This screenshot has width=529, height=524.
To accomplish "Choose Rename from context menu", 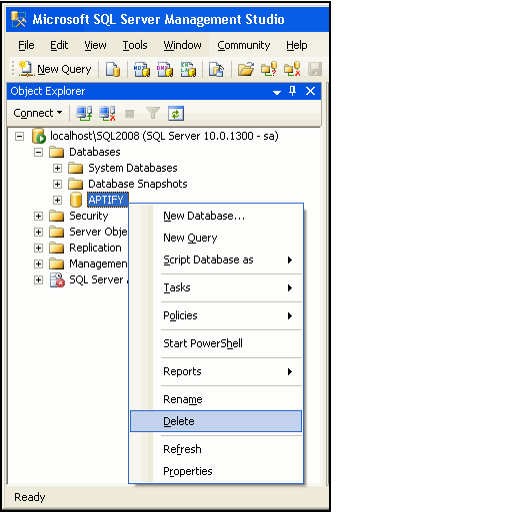I will (216, 399).
